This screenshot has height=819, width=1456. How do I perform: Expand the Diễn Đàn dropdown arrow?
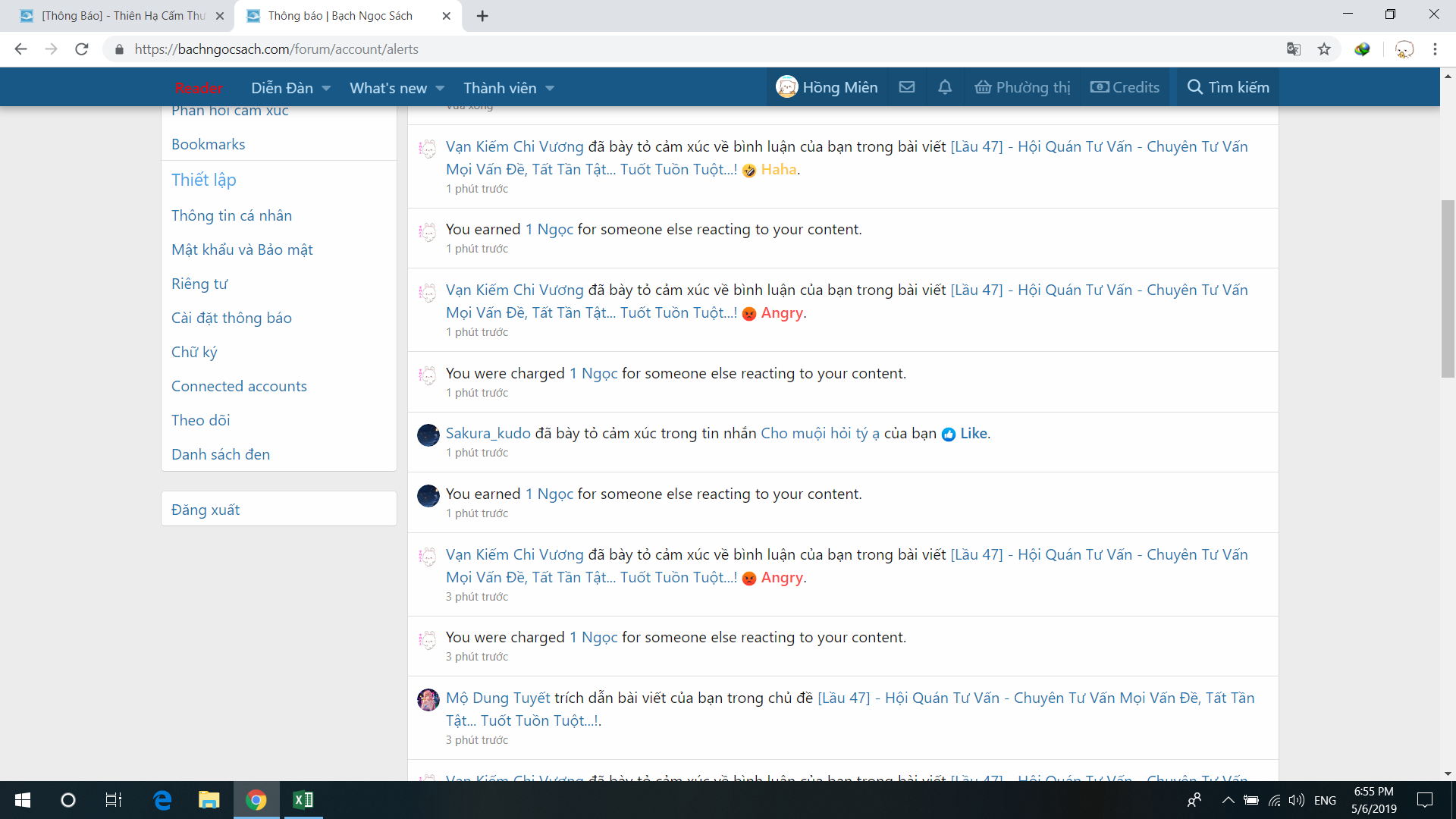tap(326, 89)
